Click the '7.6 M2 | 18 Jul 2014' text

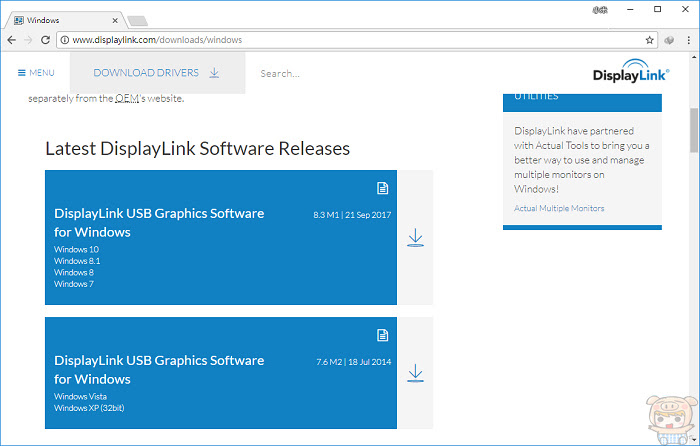(354, 362)
